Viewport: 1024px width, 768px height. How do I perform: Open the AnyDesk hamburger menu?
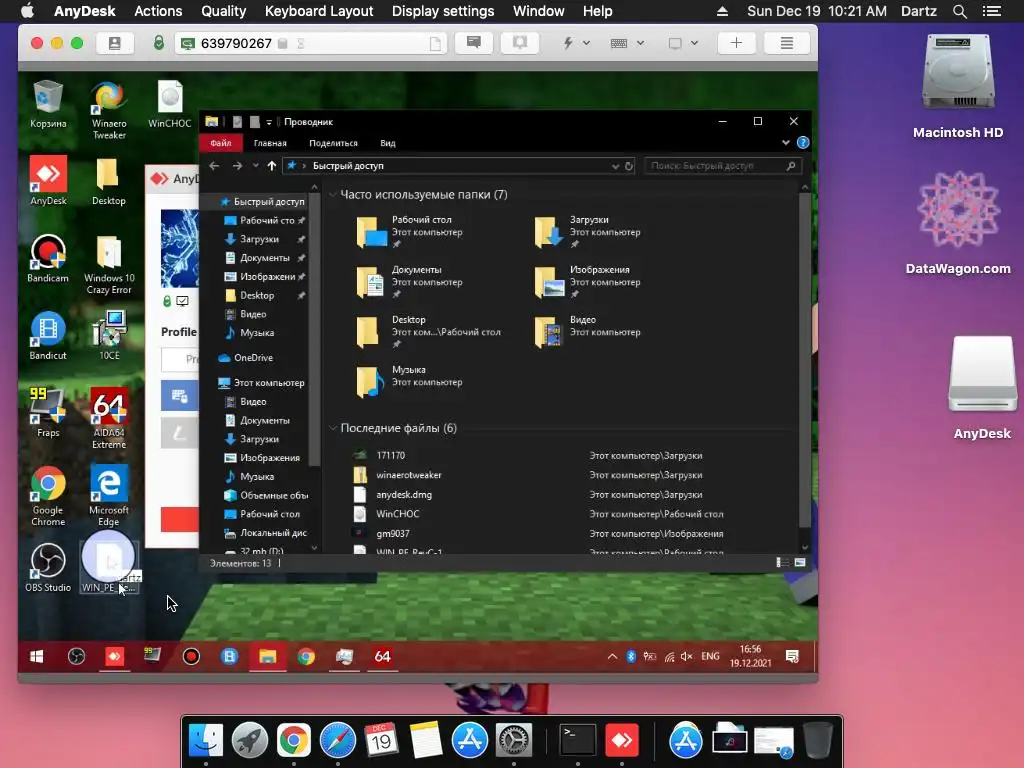point(787,43)
